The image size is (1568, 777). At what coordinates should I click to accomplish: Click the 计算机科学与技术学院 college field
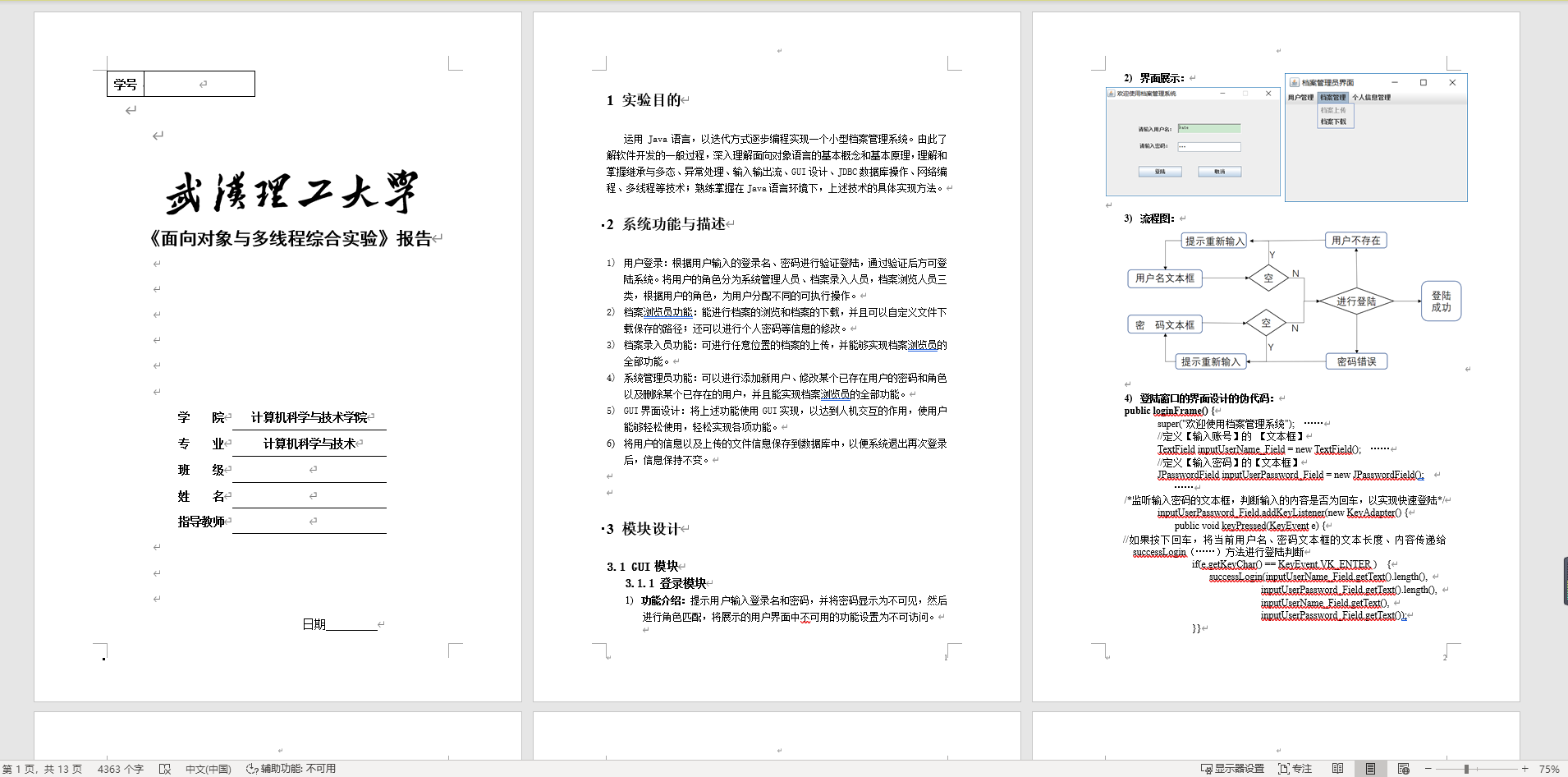[x=309, y=417]
